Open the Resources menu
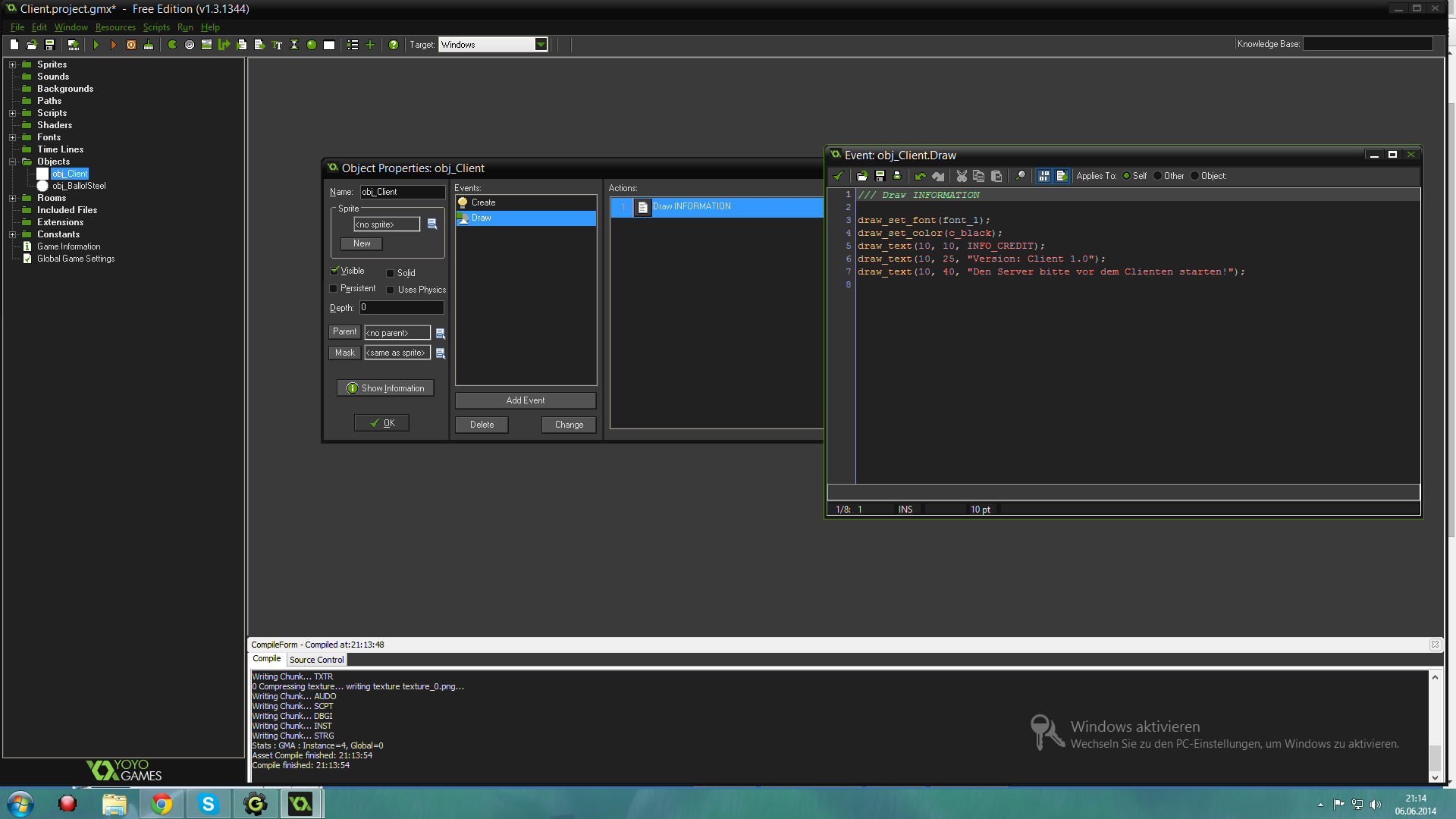Image resolution: width=1456 pixels, height=819 pixels. click(x=115, y=27)
